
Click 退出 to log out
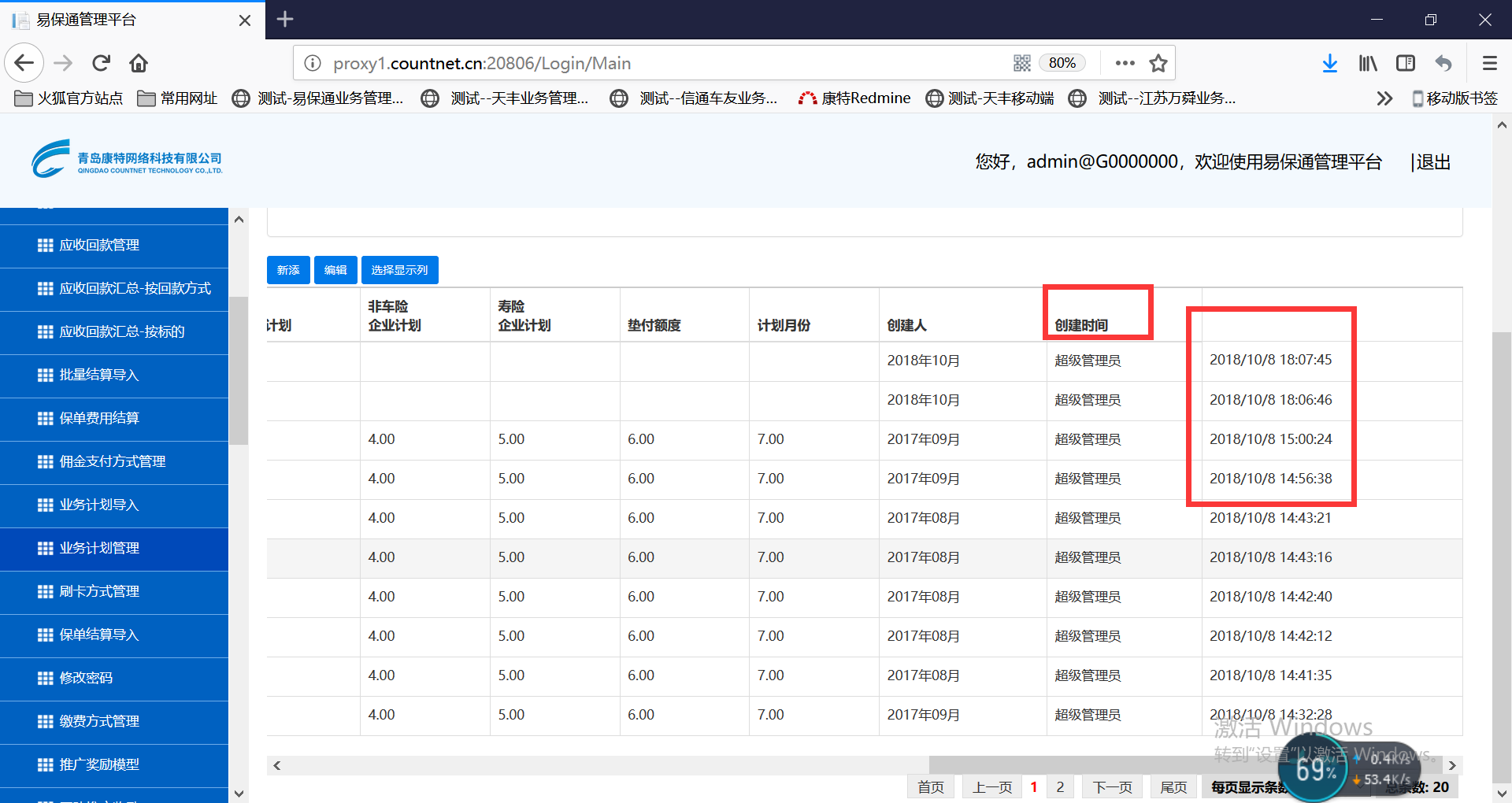[x=1433, y=162]
